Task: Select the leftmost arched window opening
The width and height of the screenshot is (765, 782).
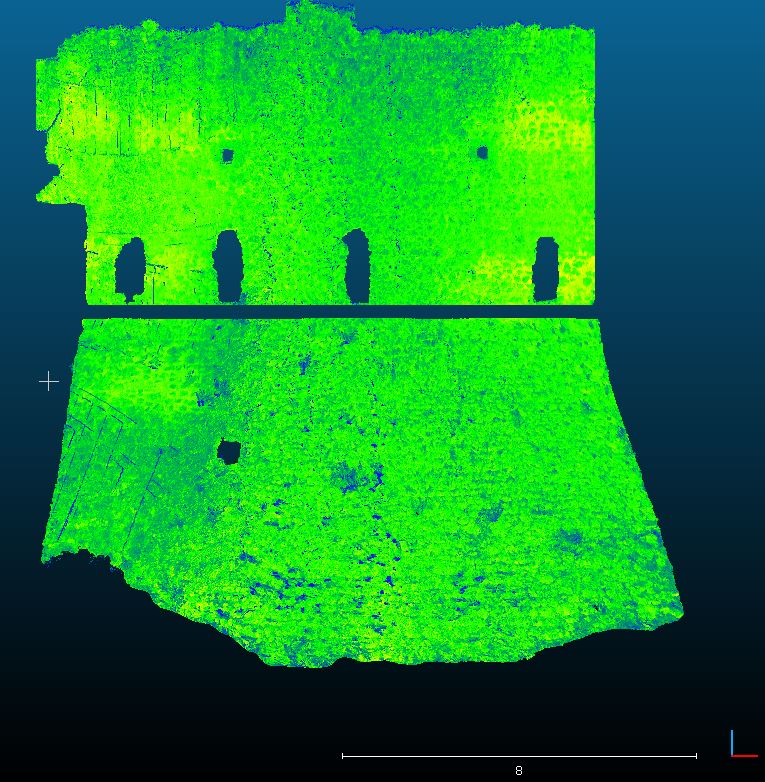Action: (130, 269)
